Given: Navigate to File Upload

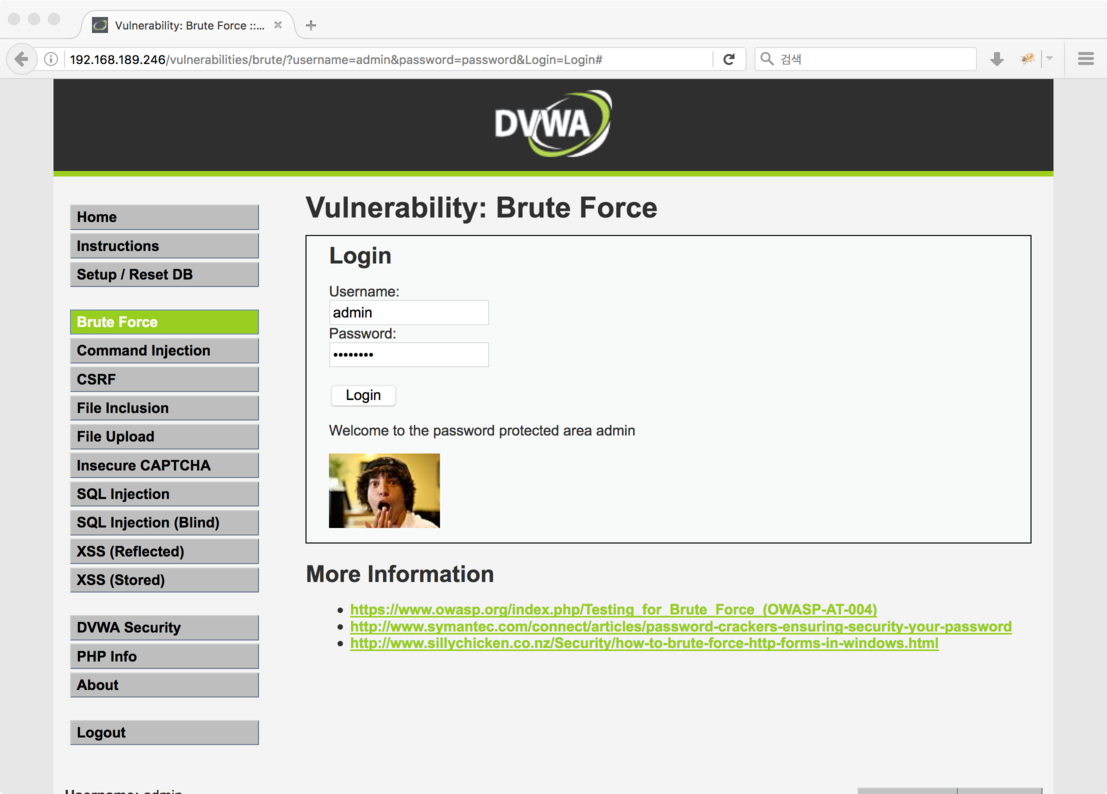Looking at the screenshot, I should [x=164, y=437].
